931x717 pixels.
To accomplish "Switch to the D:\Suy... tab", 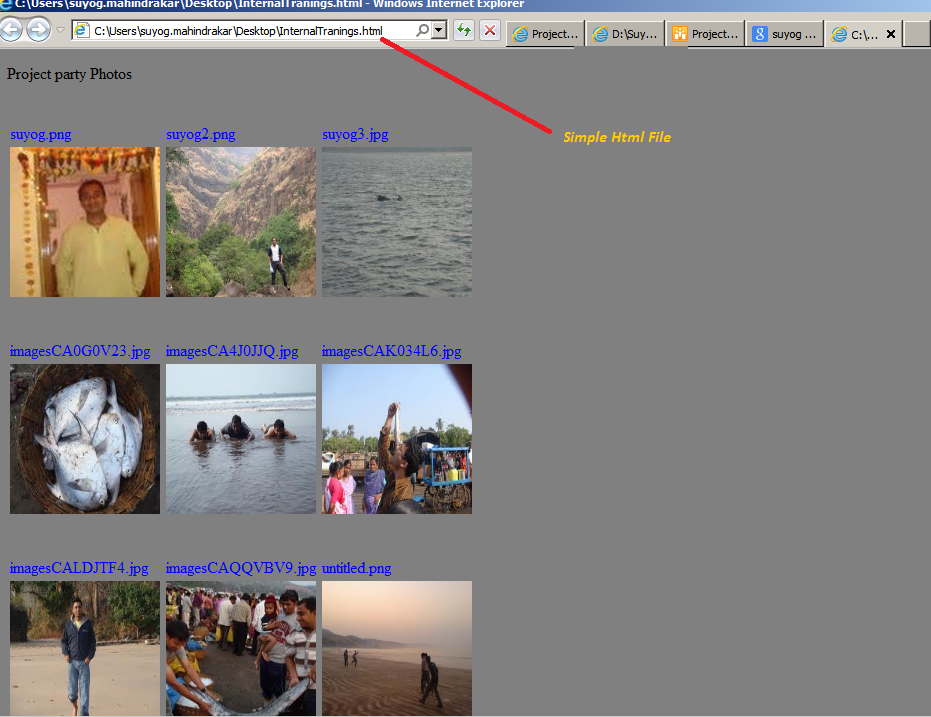I will click(625, 34).
